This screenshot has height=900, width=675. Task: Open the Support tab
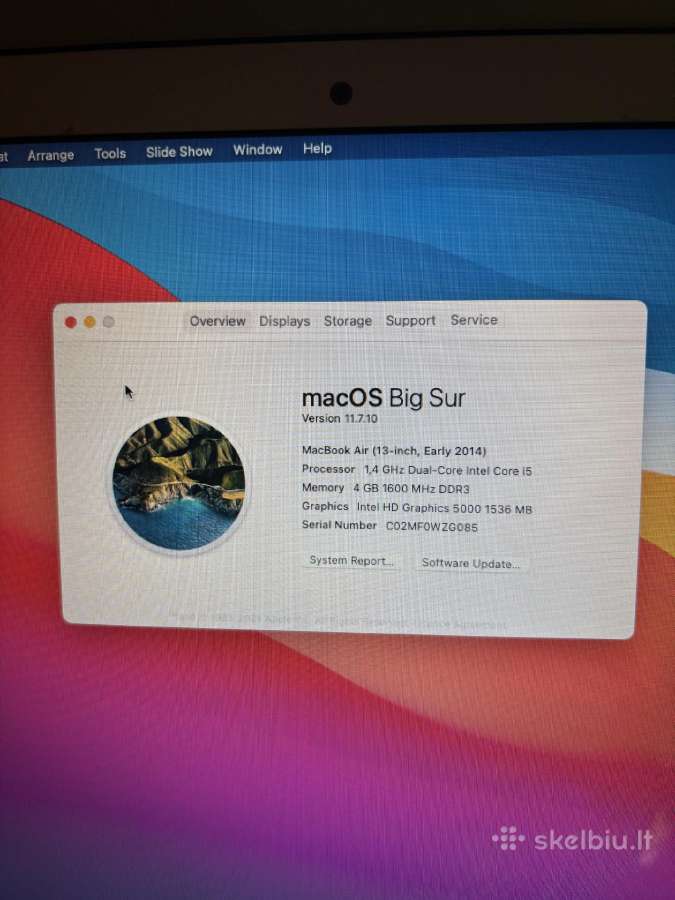click(x=410, y=320)
